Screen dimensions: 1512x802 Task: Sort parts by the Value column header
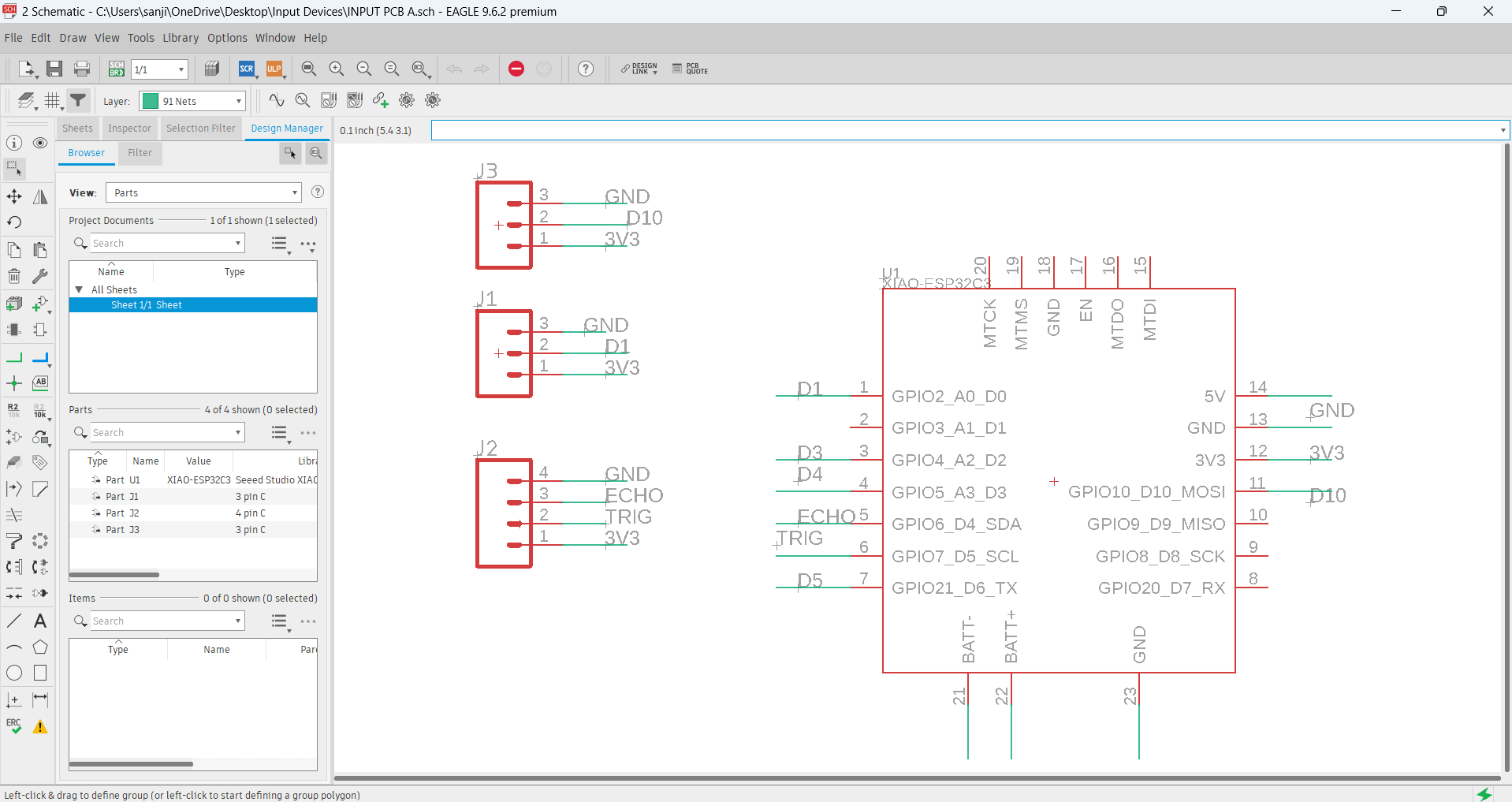(199, 461)
